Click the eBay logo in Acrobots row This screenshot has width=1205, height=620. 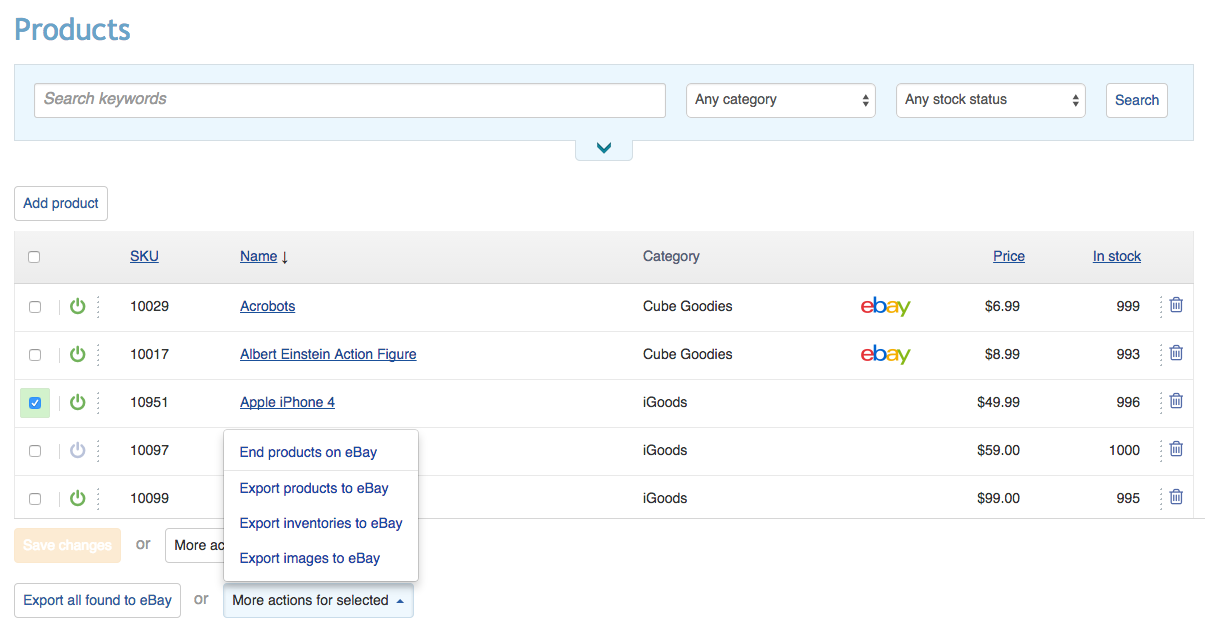(x=885, y=307)
